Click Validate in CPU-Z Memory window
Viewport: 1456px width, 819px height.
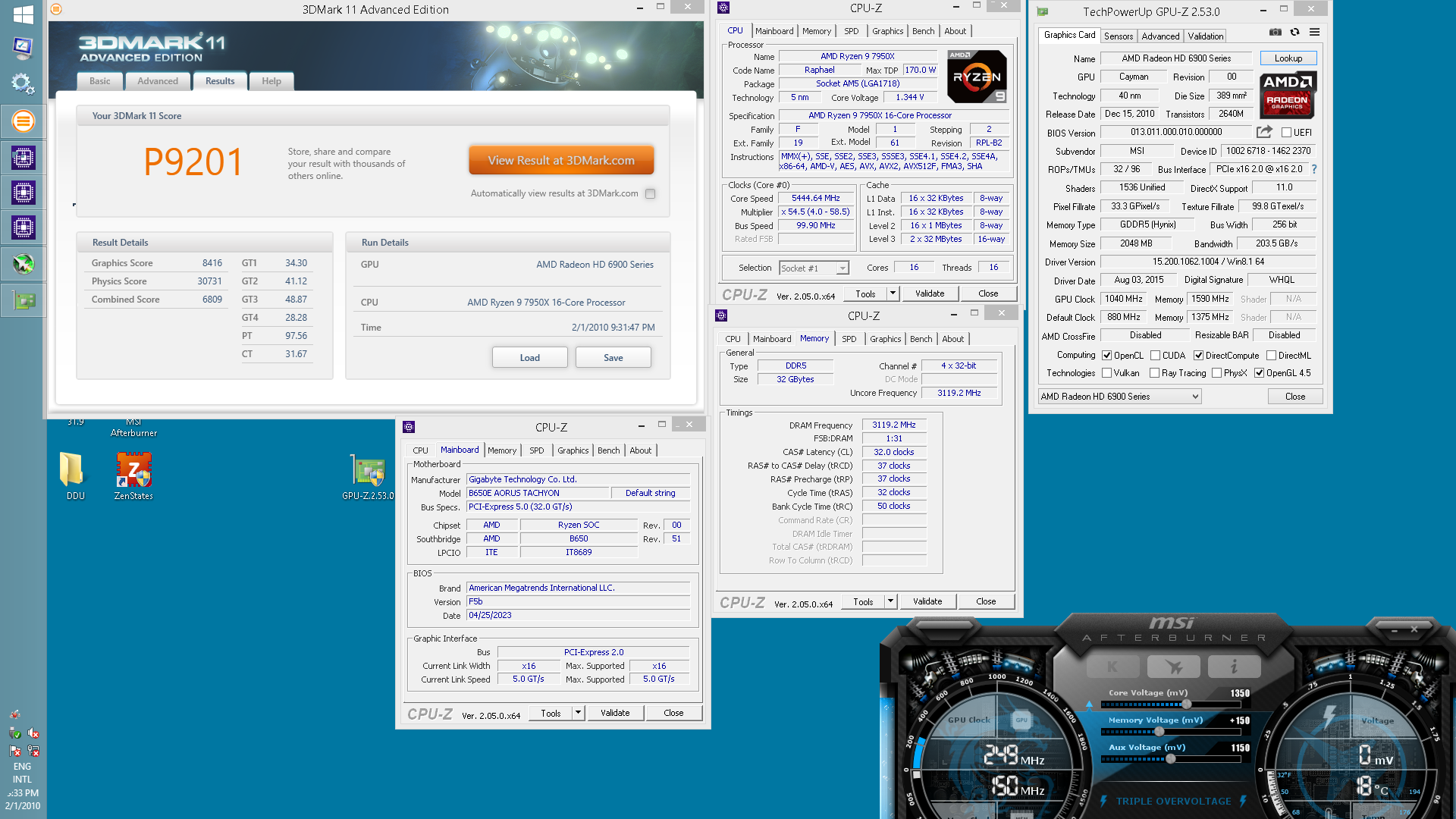(927, 601)
